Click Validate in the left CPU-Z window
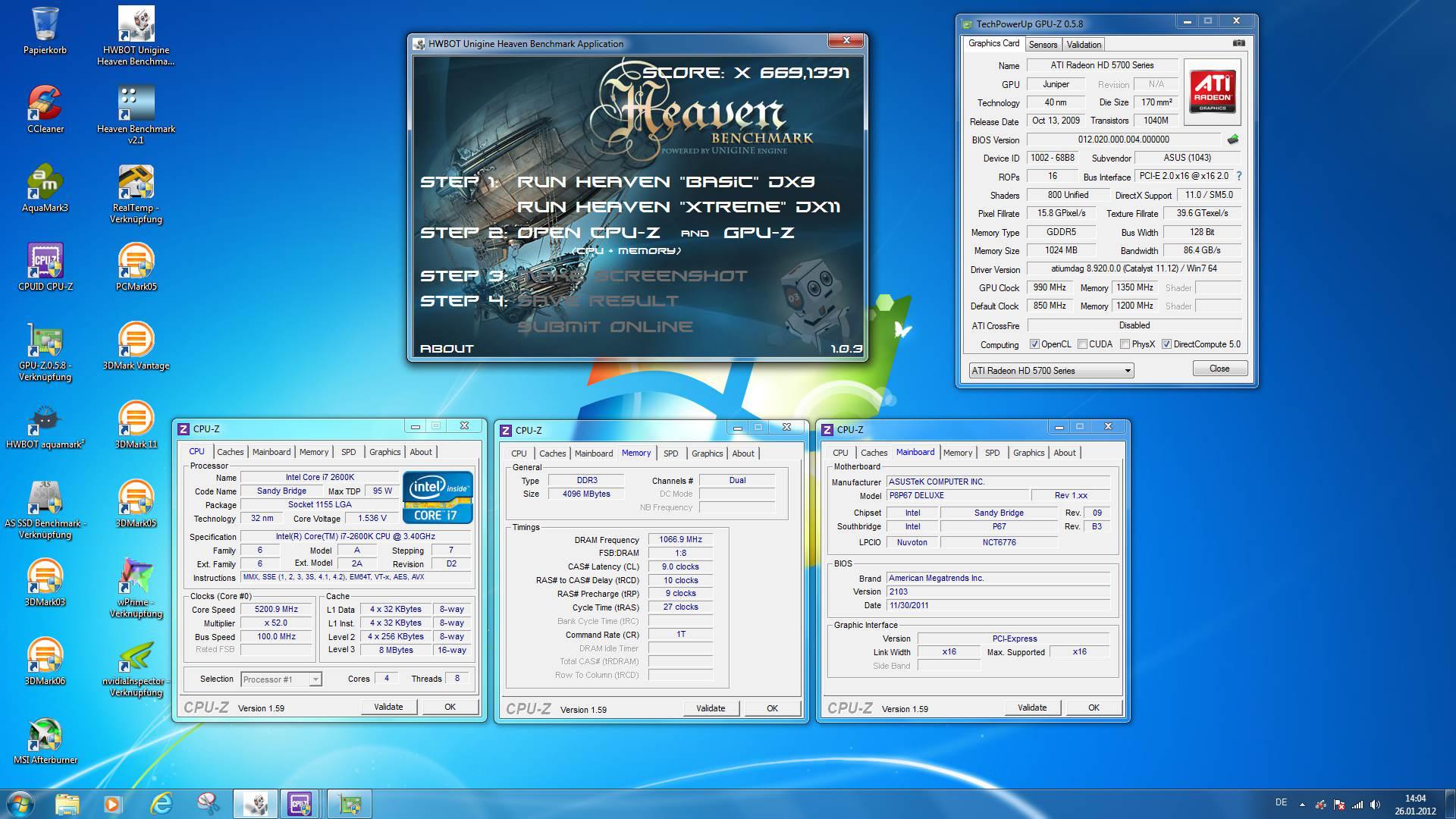The height and width of the screenshot is (819, 1456). click(388, 707)
